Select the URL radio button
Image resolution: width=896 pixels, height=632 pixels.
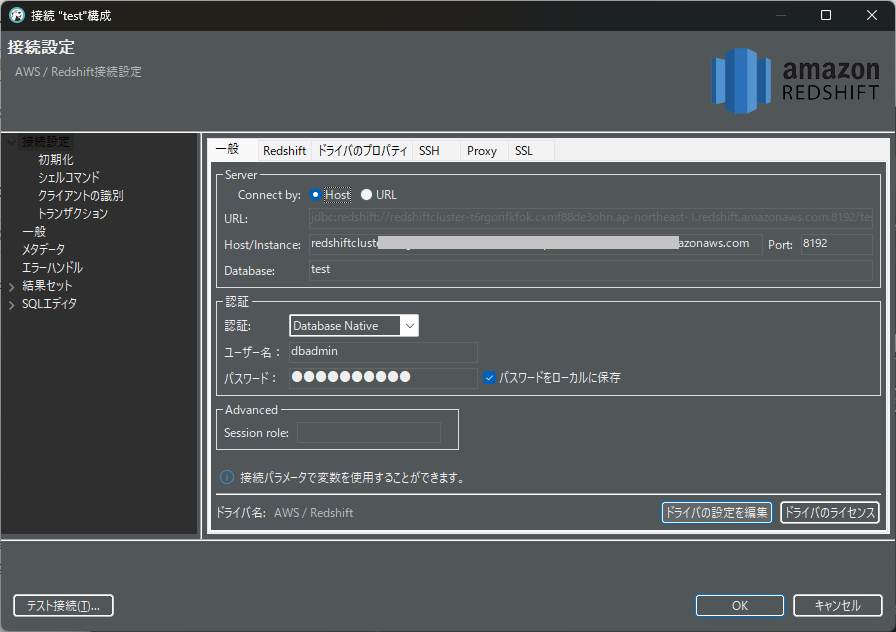(x=366, y=195)
